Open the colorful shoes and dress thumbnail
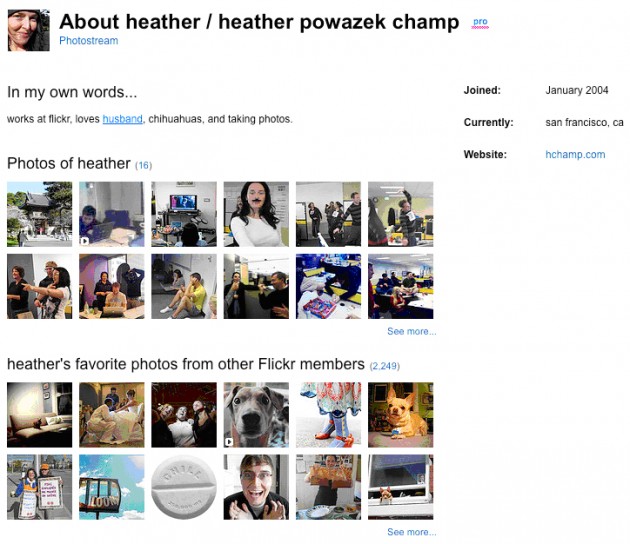Image resolution: width=630 pixels, height=544 pixels. (328, 415)
